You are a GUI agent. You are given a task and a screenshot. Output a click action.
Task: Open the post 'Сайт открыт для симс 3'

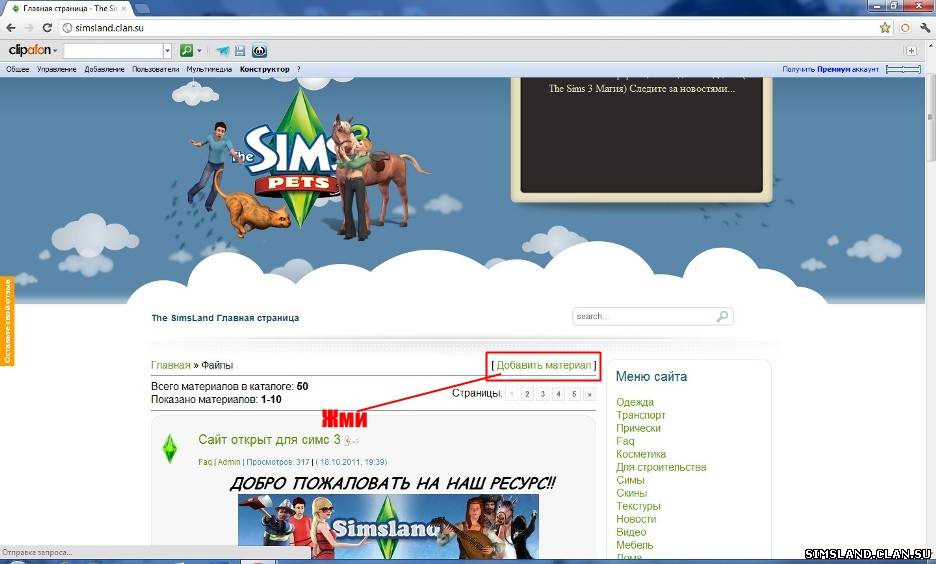[x=269, y=440]
